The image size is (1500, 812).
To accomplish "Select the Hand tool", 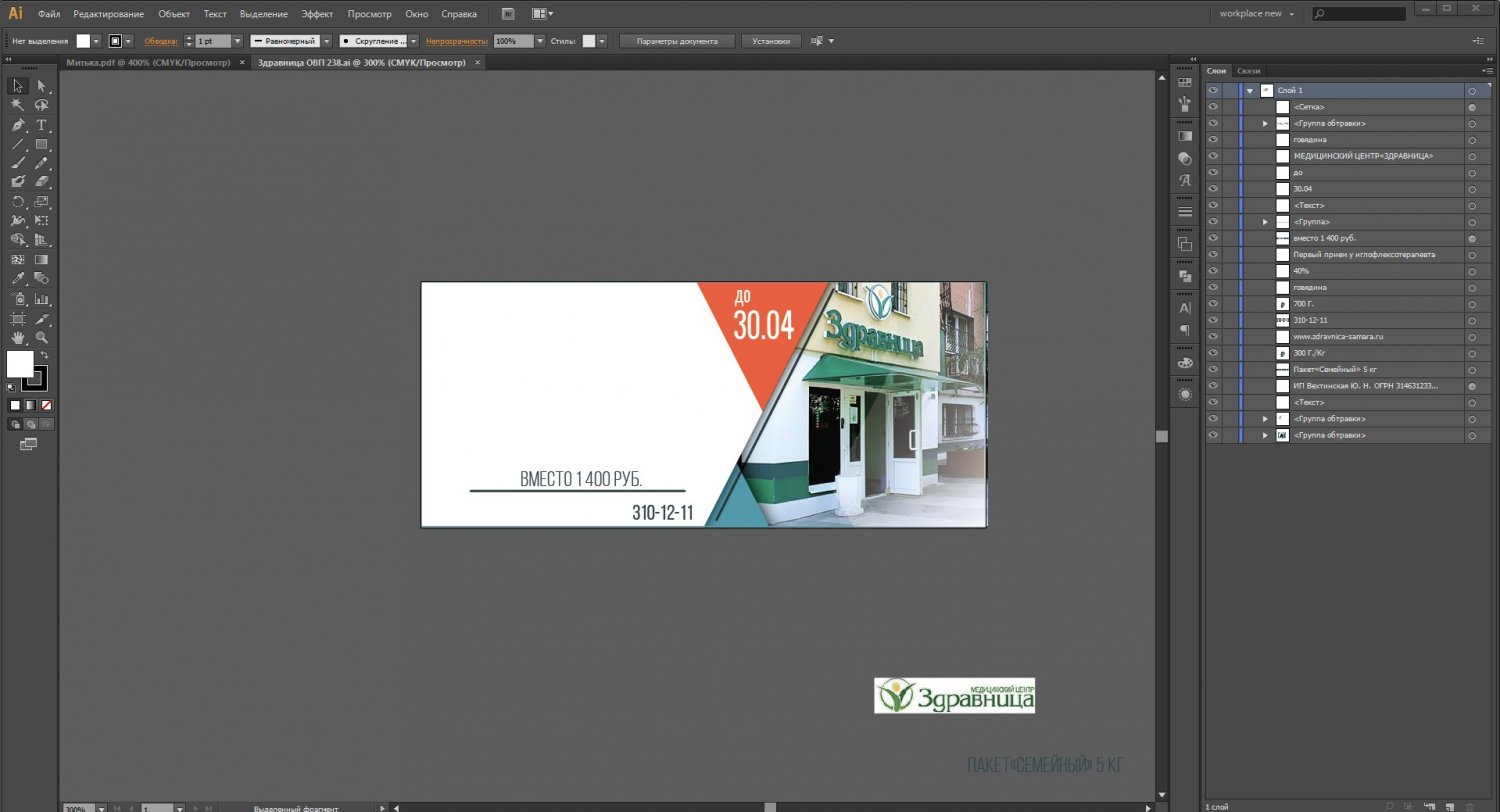I will [18, 338].
